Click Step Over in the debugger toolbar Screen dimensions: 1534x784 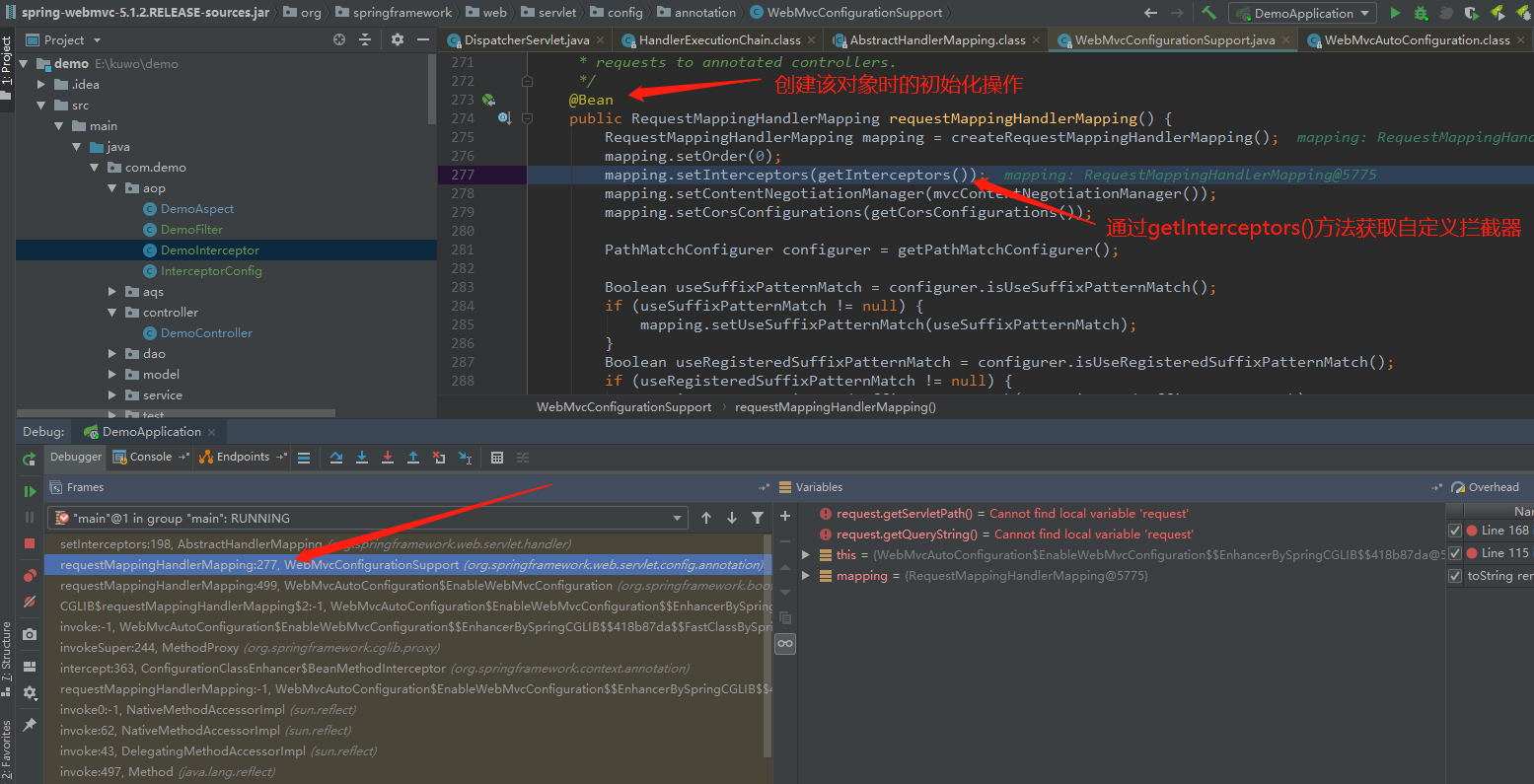pyautogui.click(x=336, y=457)
